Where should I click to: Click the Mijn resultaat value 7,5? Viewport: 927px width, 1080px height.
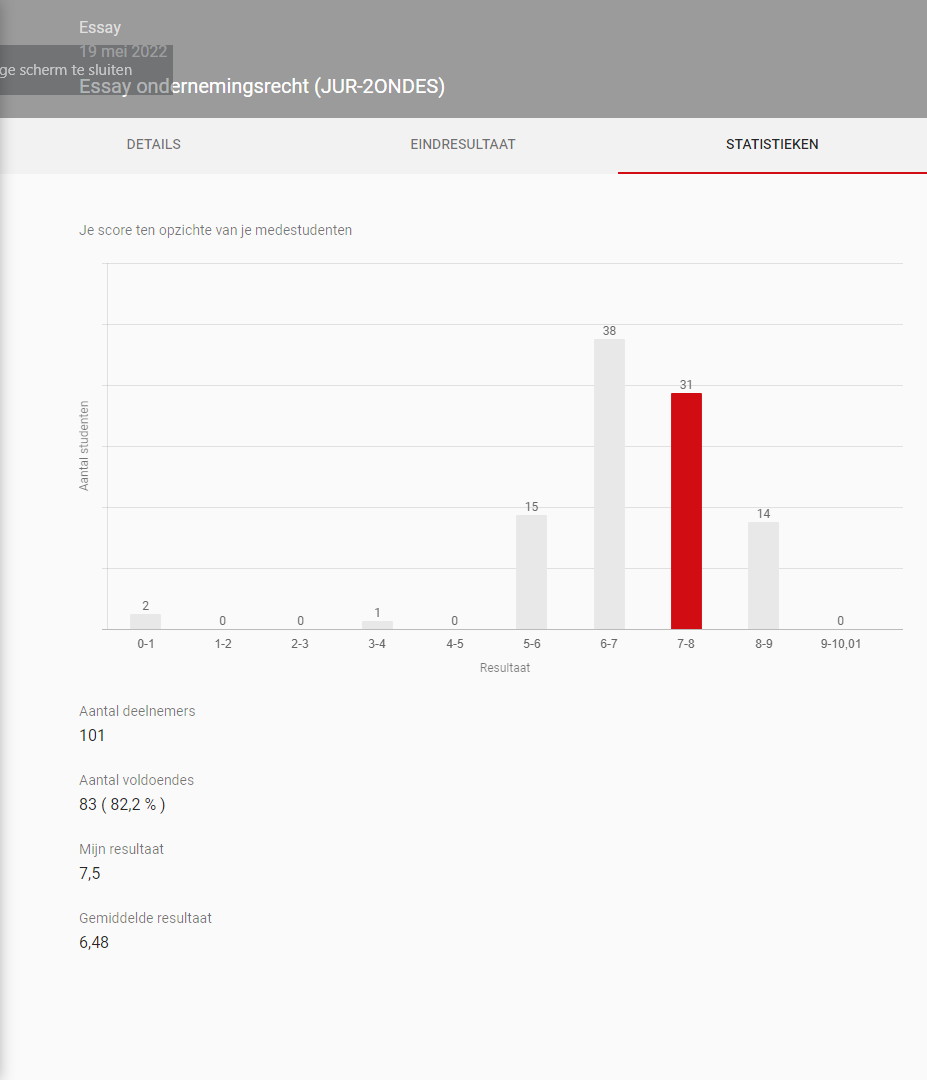tap(90, 874)
